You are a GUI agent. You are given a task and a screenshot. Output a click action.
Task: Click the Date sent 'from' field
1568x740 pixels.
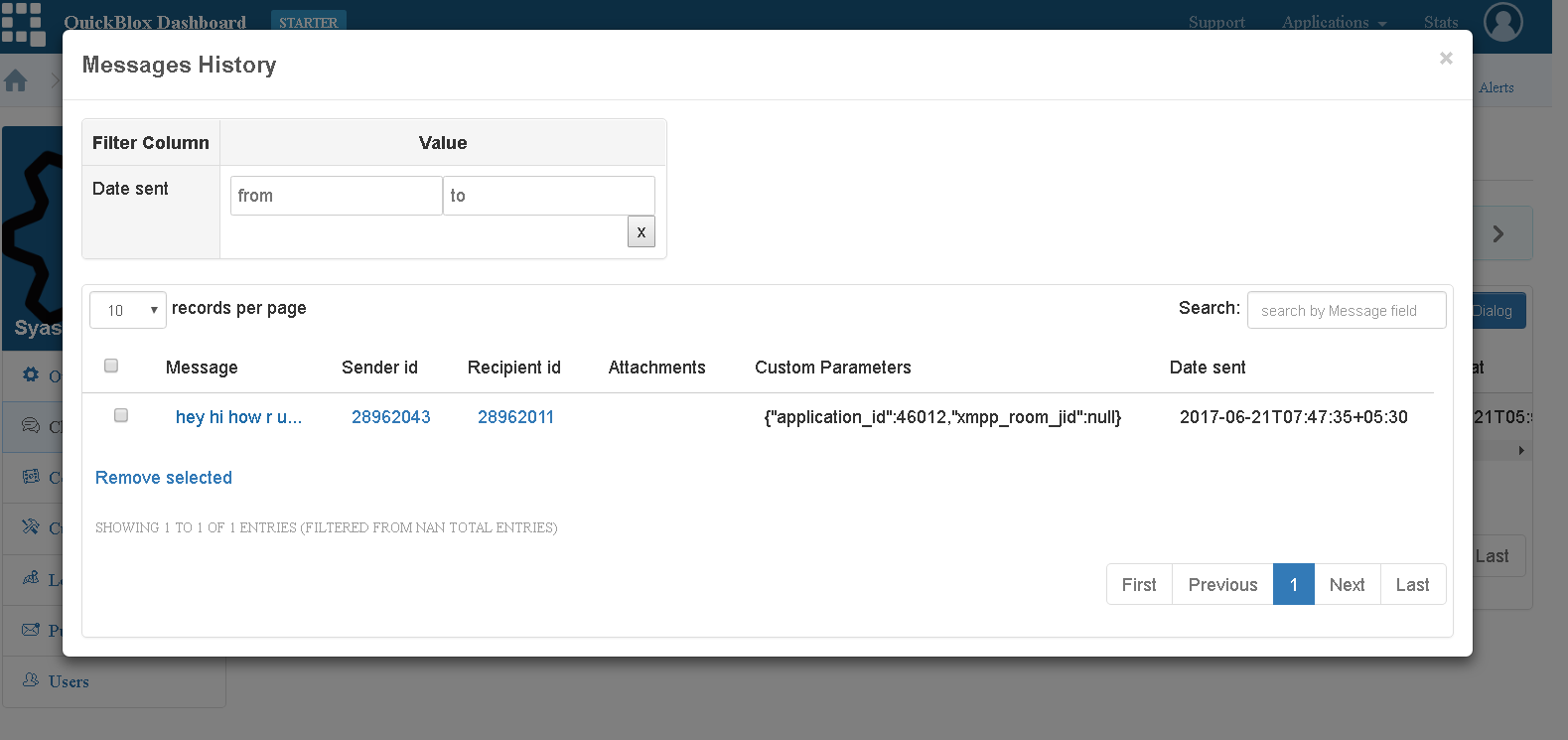[337, 196]
